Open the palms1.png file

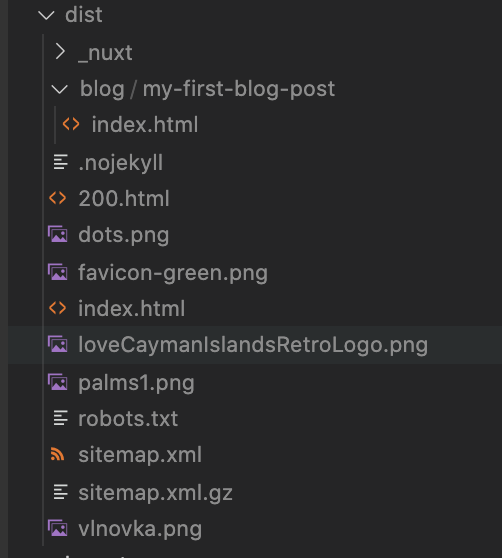[136, 383]
